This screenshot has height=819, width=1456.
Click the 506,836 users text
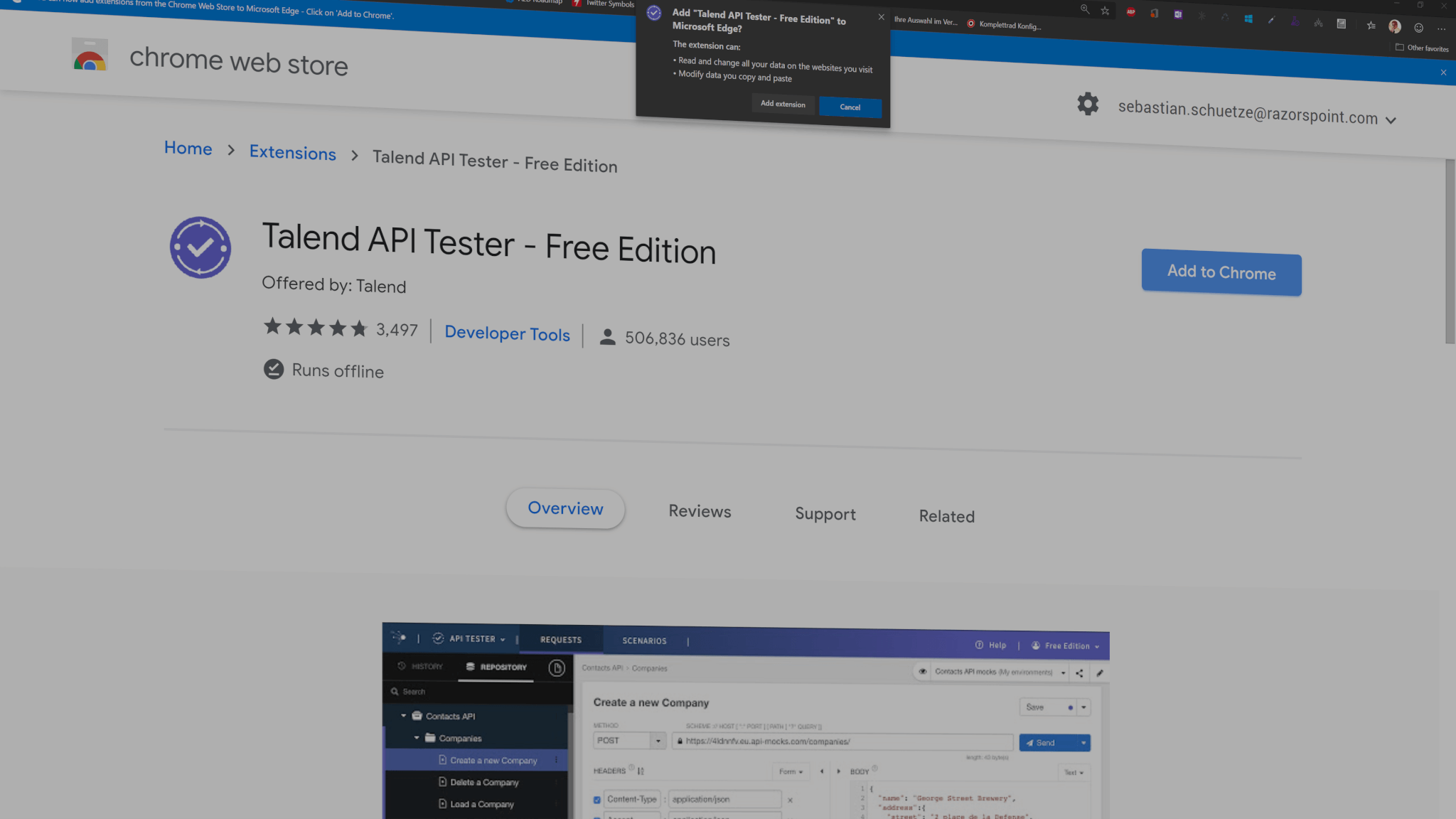tap(677, 339)
